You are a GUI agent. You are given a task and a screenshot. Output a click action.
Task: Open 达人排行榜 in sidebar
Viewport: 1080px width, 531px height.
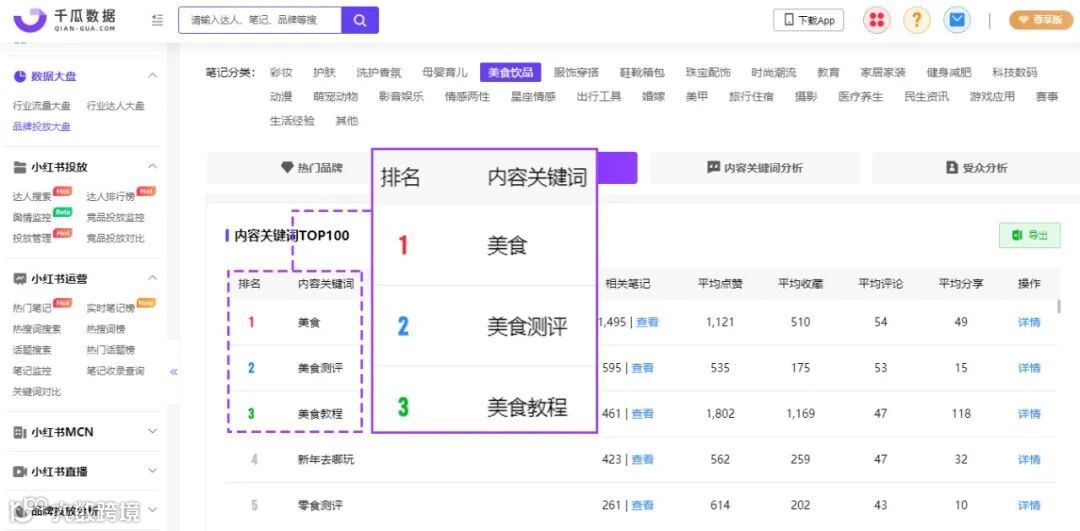pyautogui.click(x=110, y=197)
